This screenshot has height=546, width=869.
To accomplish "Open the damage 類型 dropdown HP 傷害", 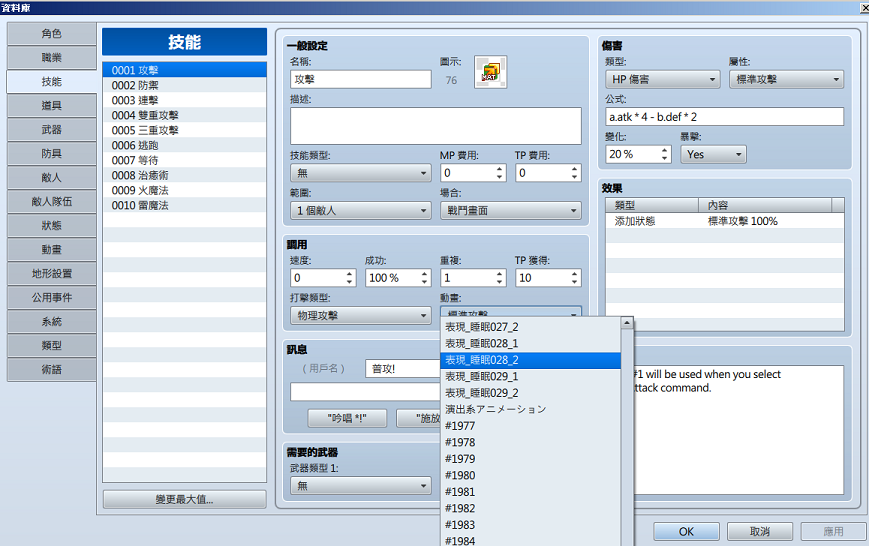I will tap(663, 79).
